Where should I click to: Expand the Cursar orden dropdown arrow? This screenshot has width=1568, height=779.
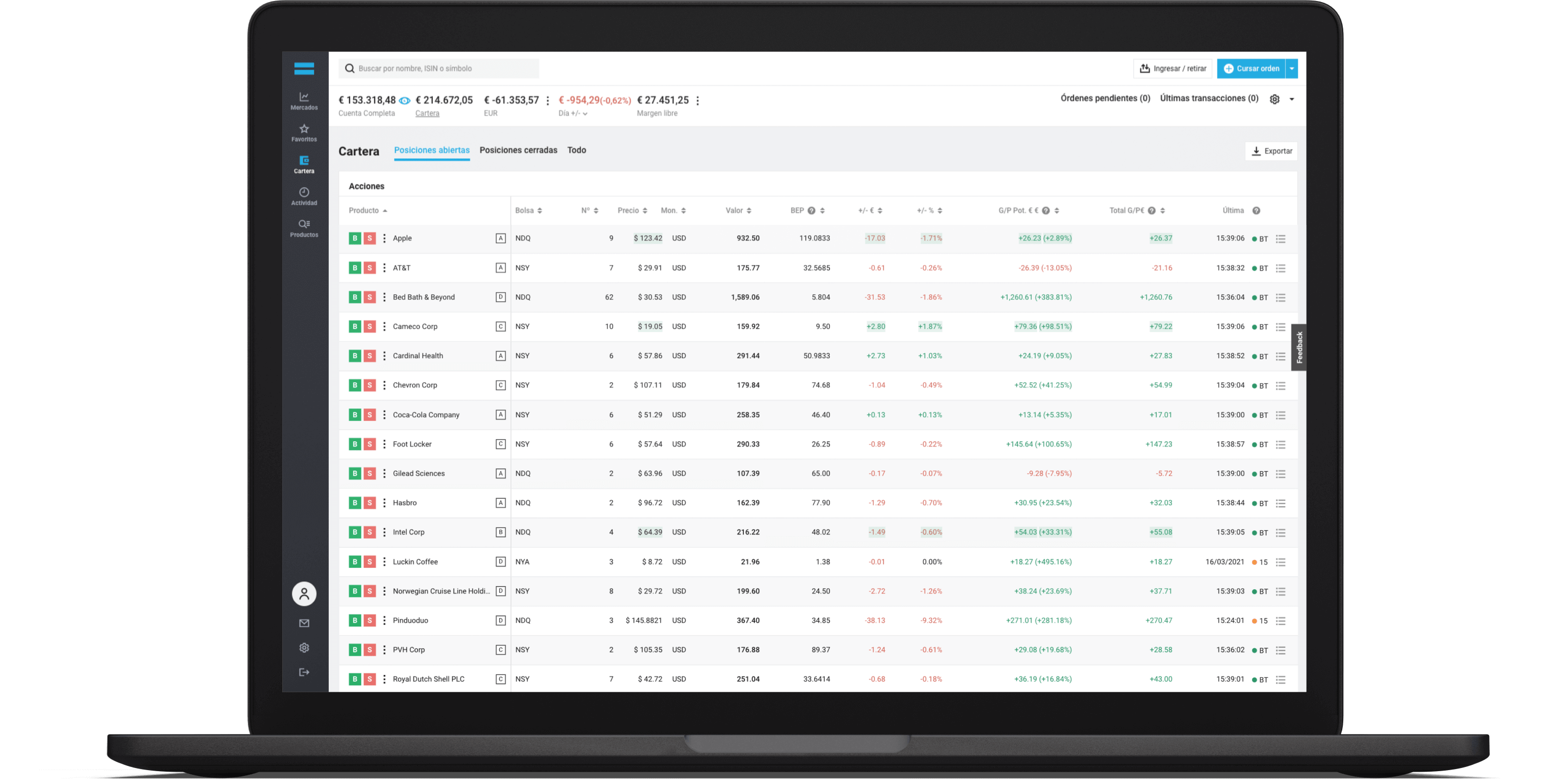click(1291, 68)
